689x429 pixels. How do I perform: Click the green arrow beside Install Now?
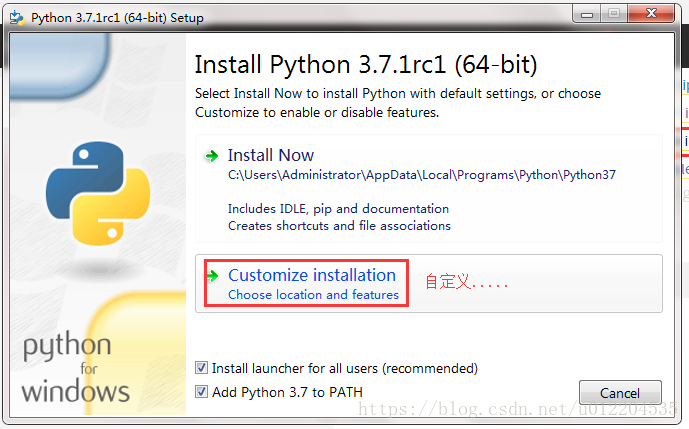211,156
